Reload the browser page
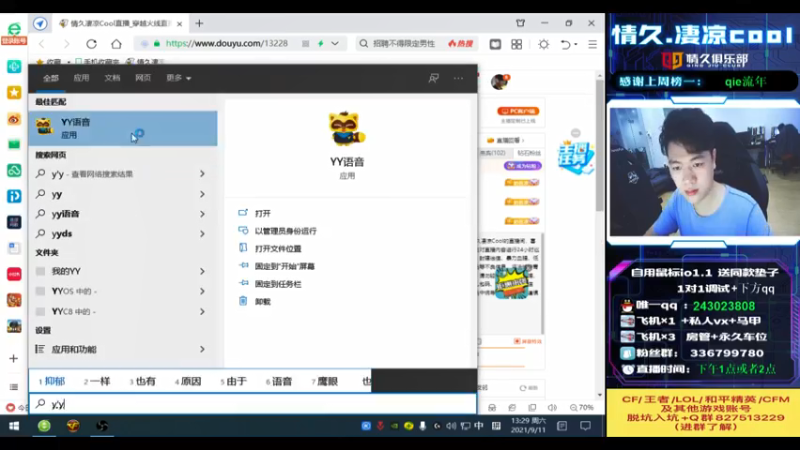Image resolution: width=800 pixels, height=450 pixels. click(91, 44)
